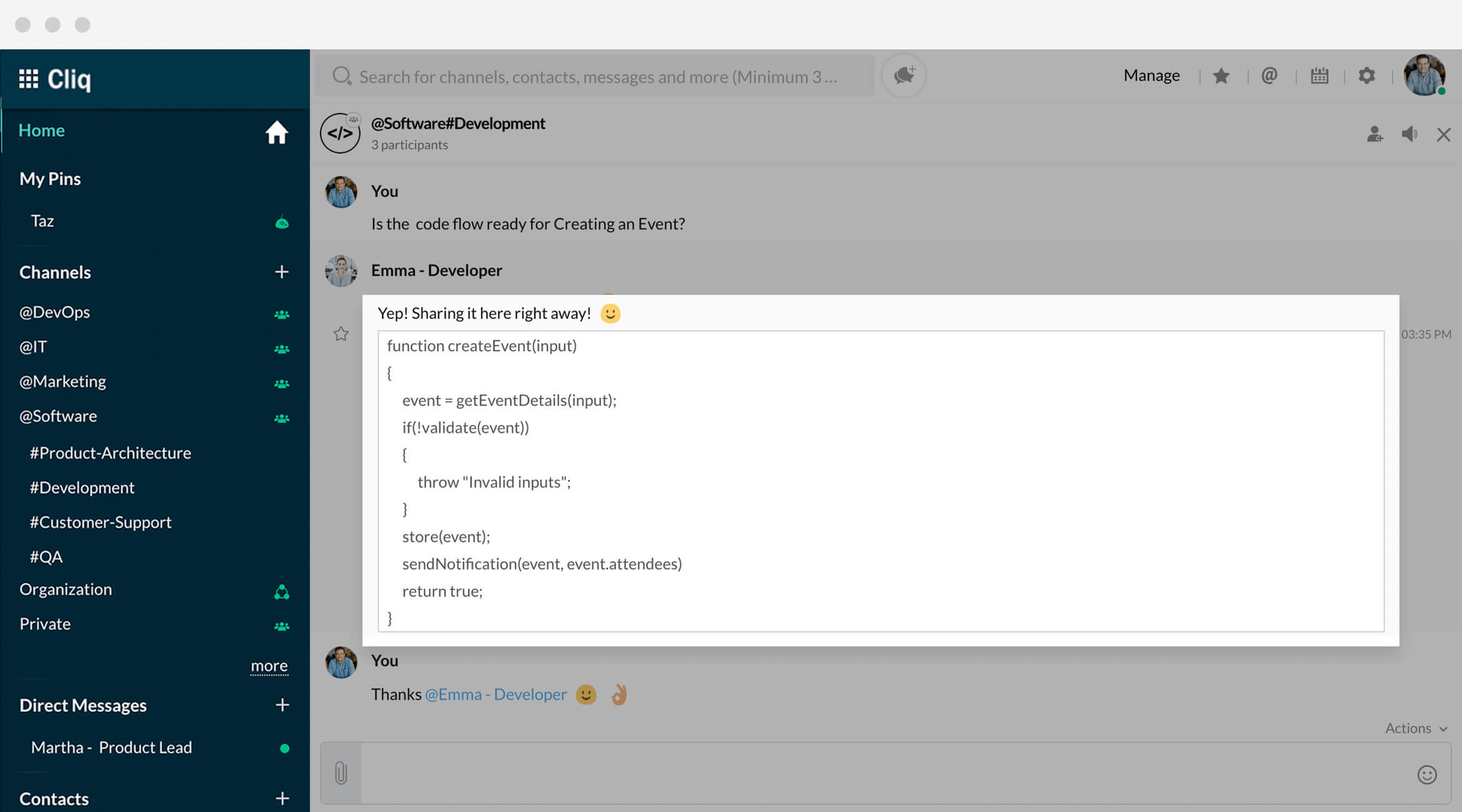This screenshot has width=1462, height=812.
Task: Open settings via the gear icon
Action: pyautogui.click(x=1366, y=76)
